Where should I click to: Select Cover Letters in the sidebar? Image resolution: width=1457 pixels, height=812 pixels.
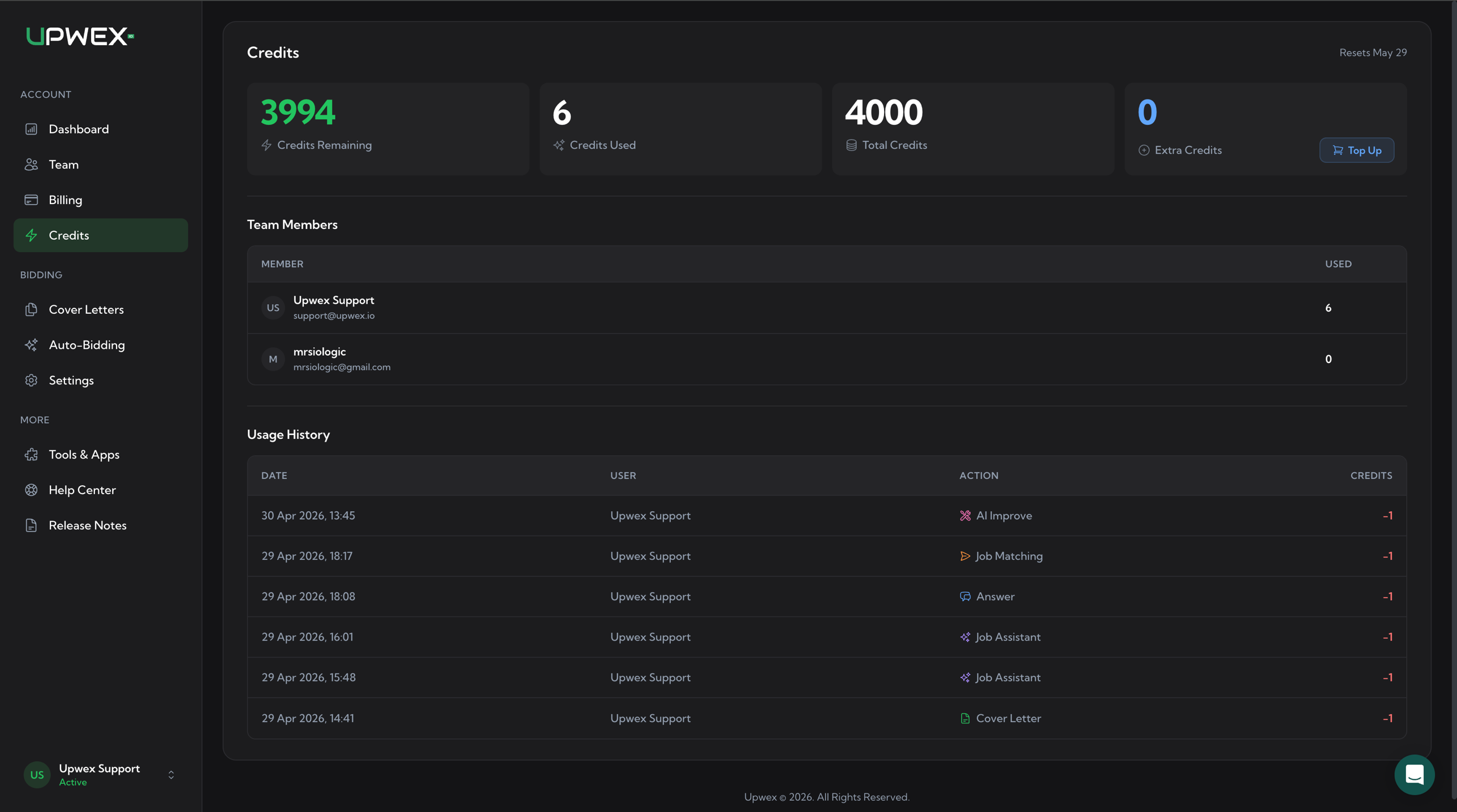101,309
